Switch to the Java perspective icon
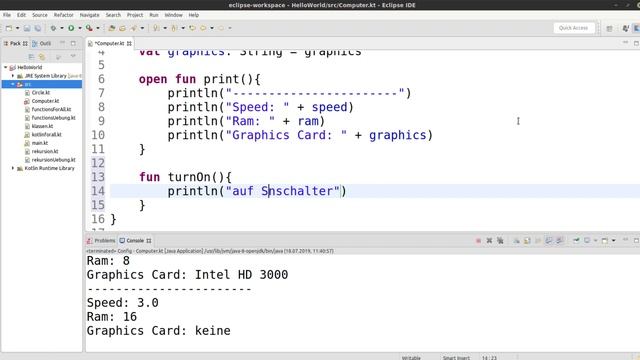This screenshot has height=360, width=640. tap(626, 28)
